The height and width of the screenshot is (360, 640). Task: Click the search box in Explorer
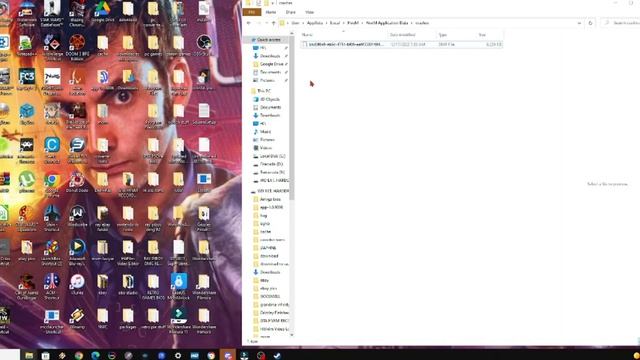point(621,23)
